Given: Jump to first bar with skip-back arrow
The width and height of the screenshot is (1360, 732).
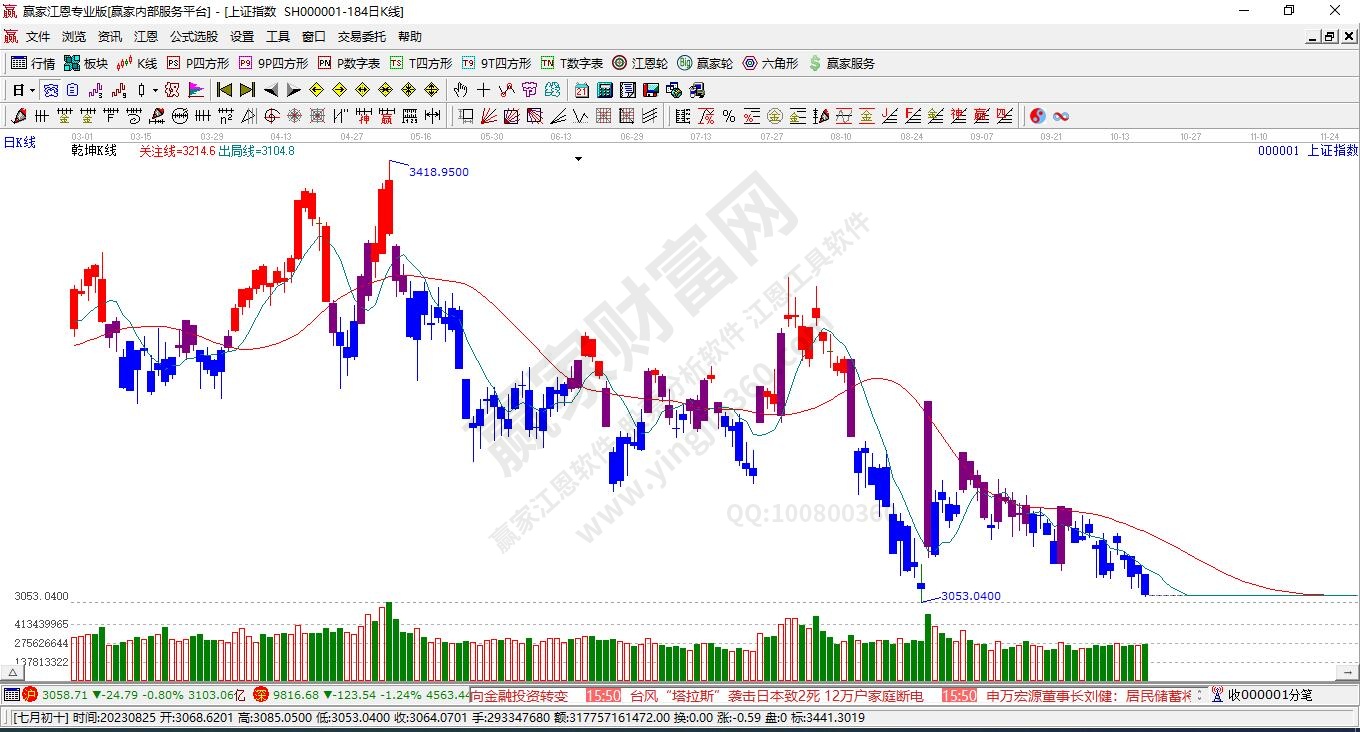Looking at the screenshot, I should tap(225, 90).
